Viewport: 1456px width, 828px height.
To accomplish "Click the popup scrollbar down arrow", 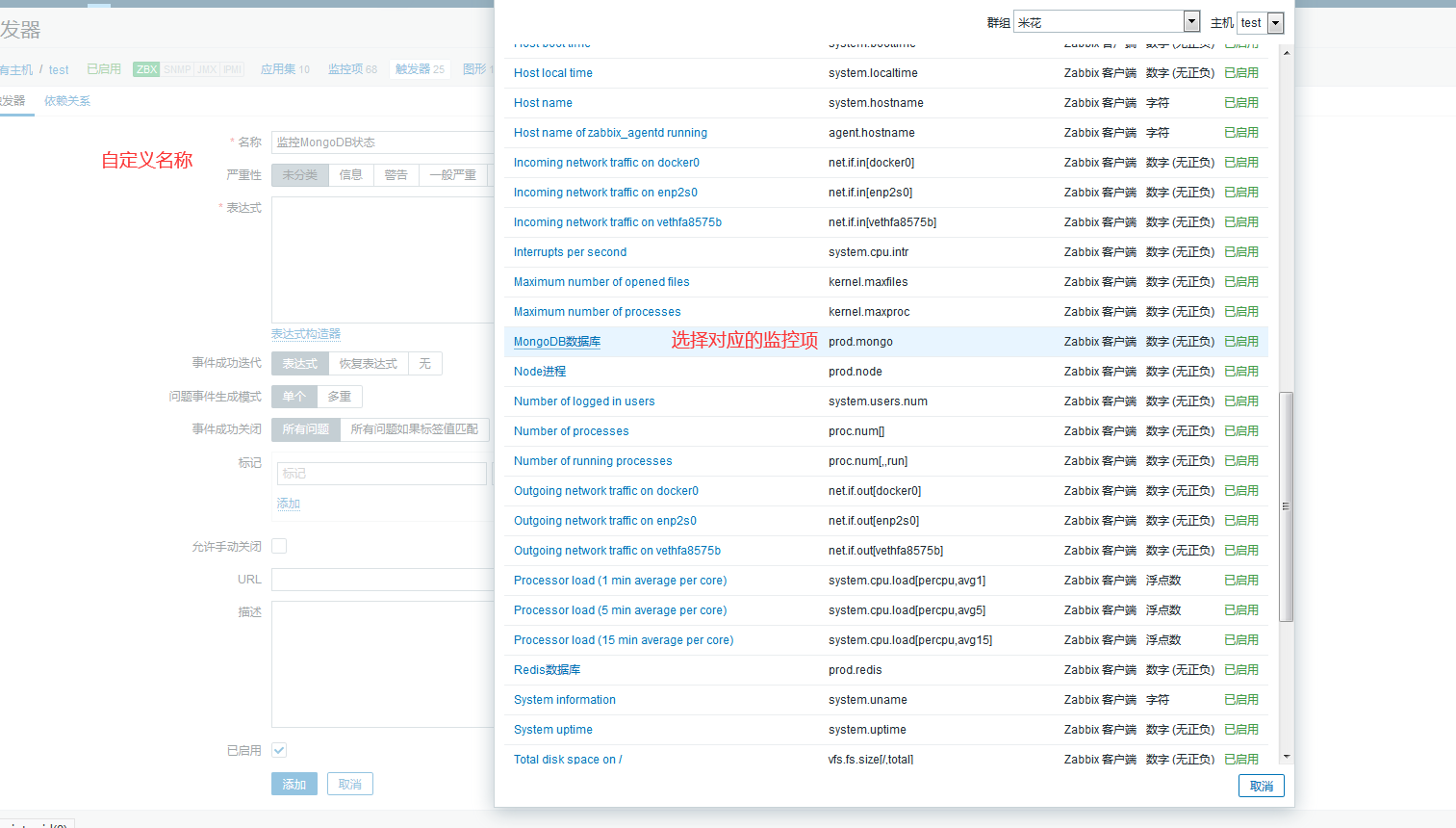I will (x=1287, y=758).
